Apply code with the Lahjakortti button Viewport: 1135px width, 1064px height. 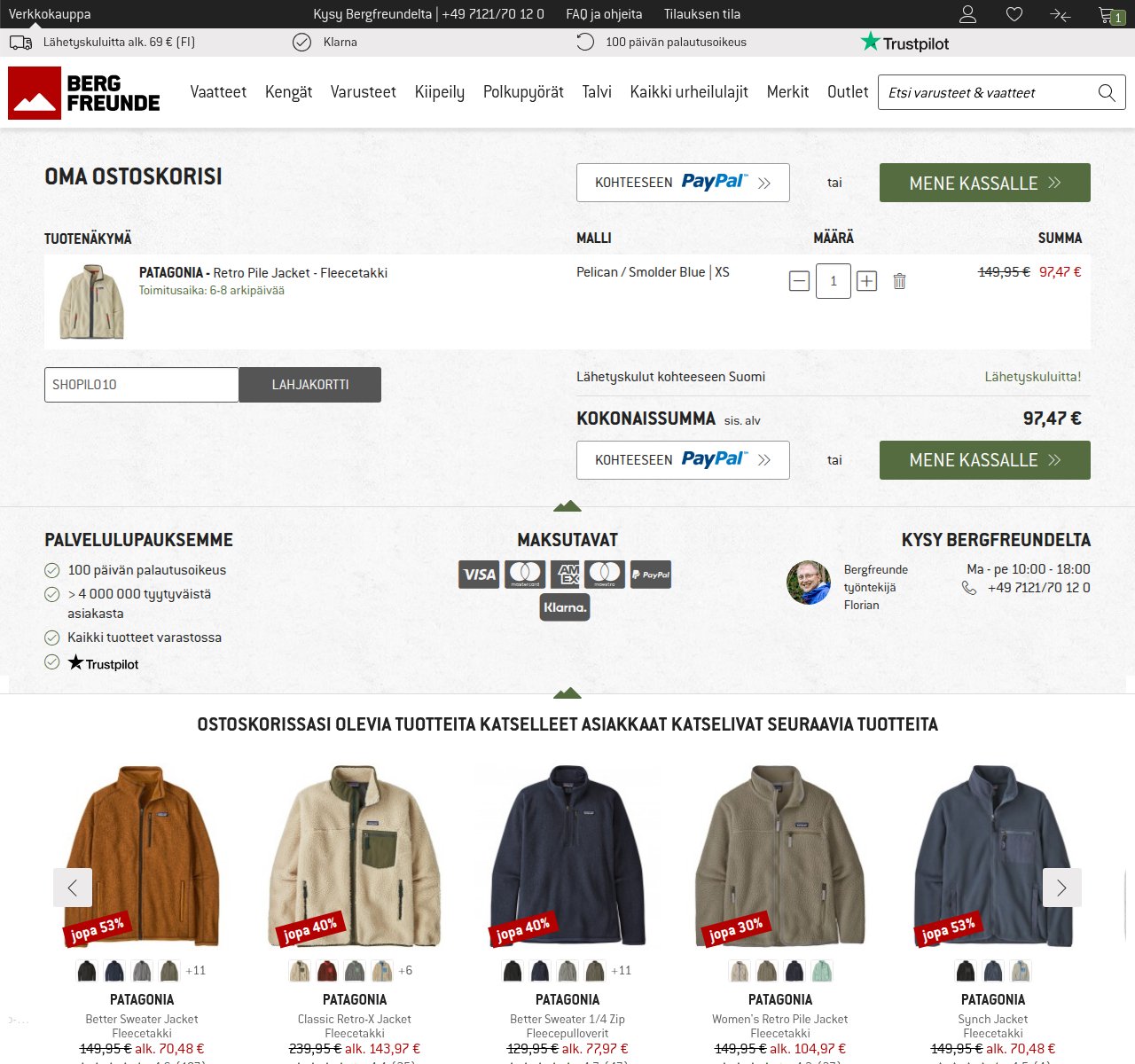(x=310, y=385)
